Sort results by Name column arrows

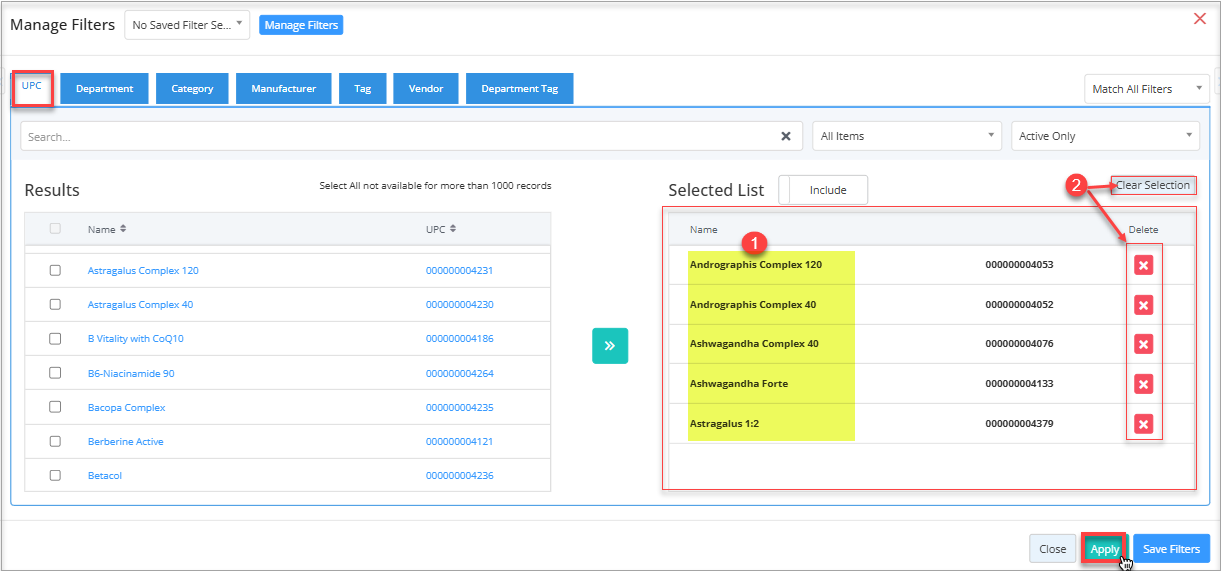tap(123, 229)
